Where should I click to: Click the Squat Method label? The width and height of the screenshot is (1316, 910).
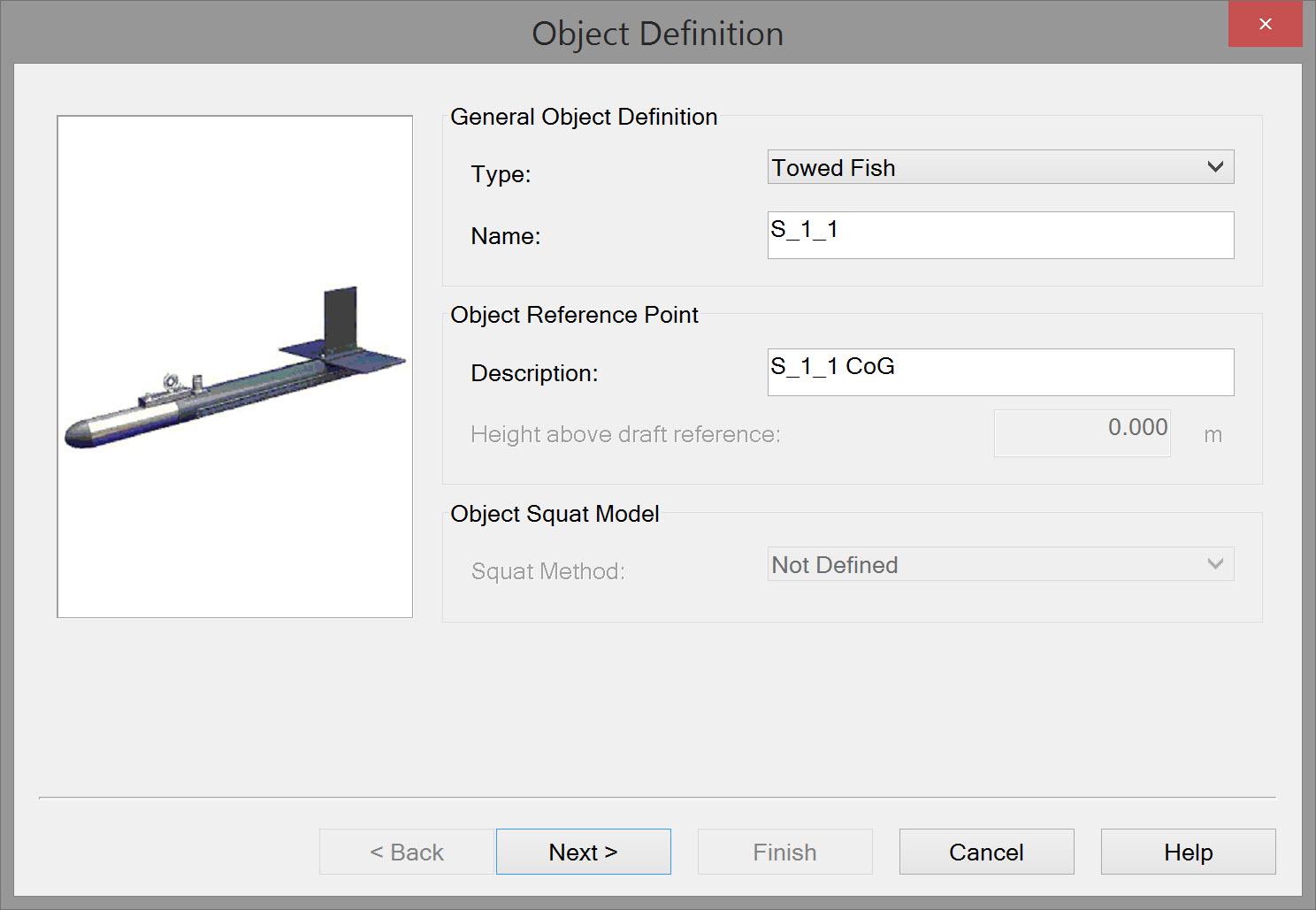[547, 571]
